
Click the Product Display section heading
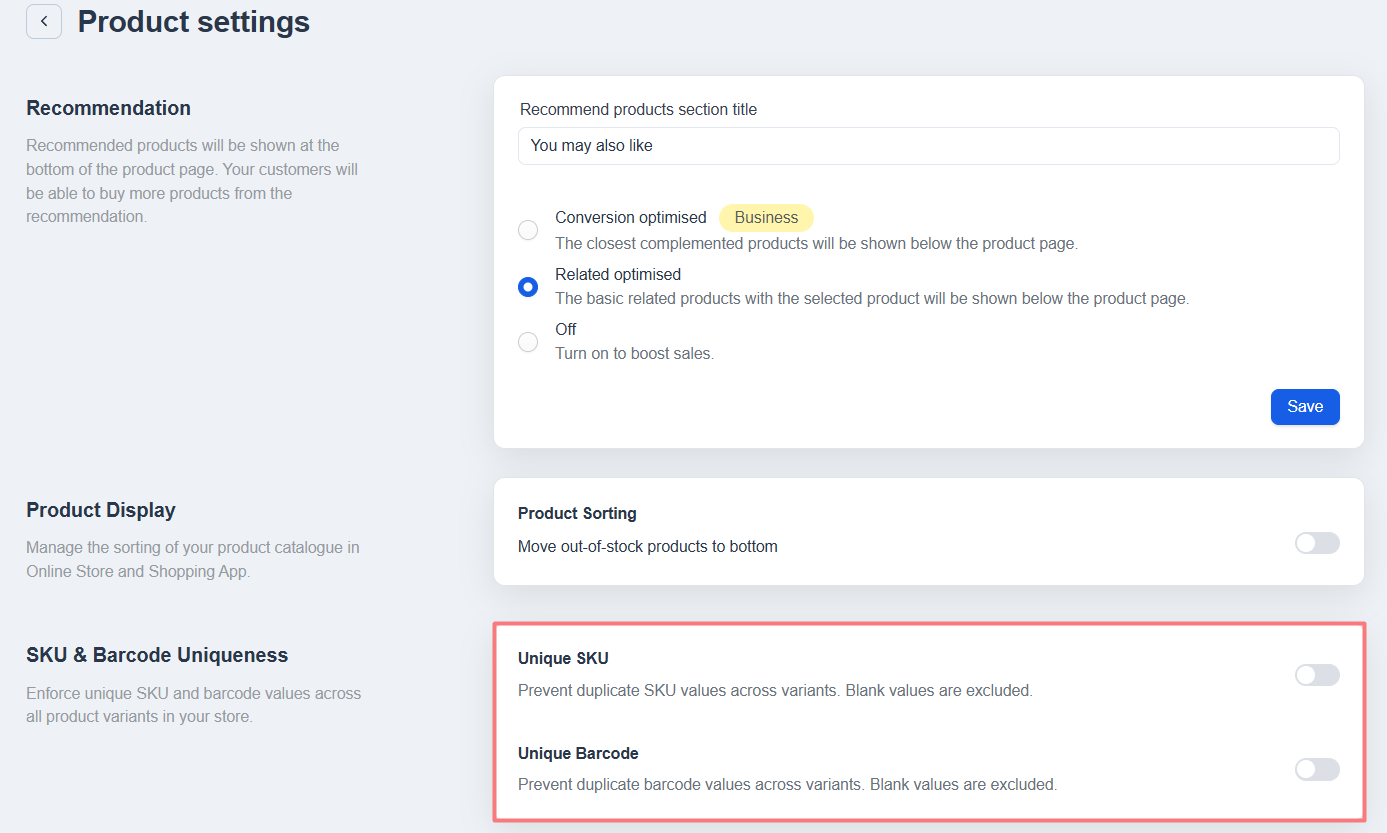[101, 510]
